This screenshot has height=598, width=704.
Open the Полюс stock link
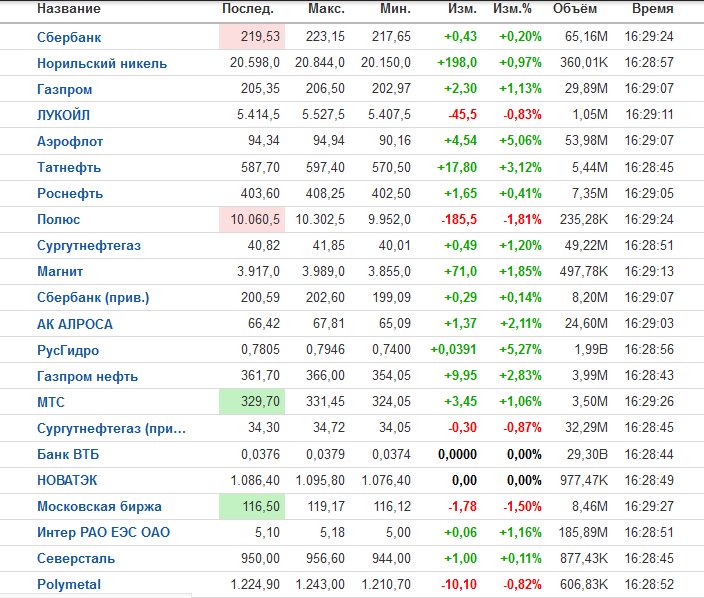tap(58, 220)
